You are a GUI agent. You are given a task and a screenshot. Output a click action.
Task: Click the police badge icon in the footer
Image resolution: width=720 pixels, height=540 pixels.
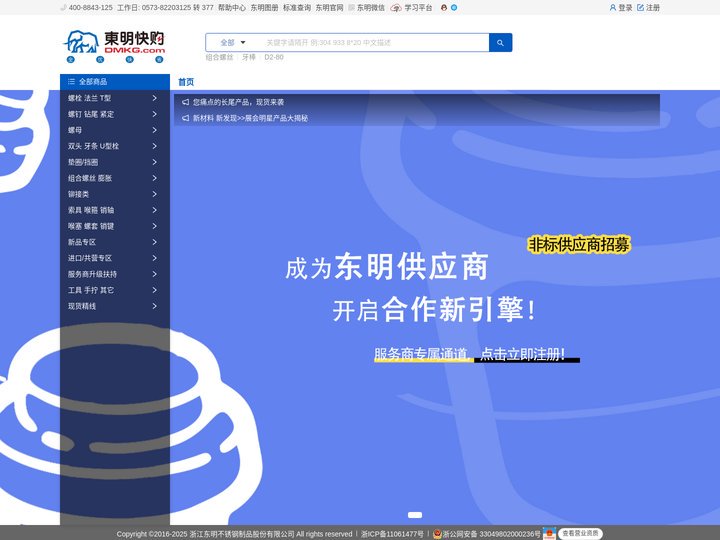(437, 534)
